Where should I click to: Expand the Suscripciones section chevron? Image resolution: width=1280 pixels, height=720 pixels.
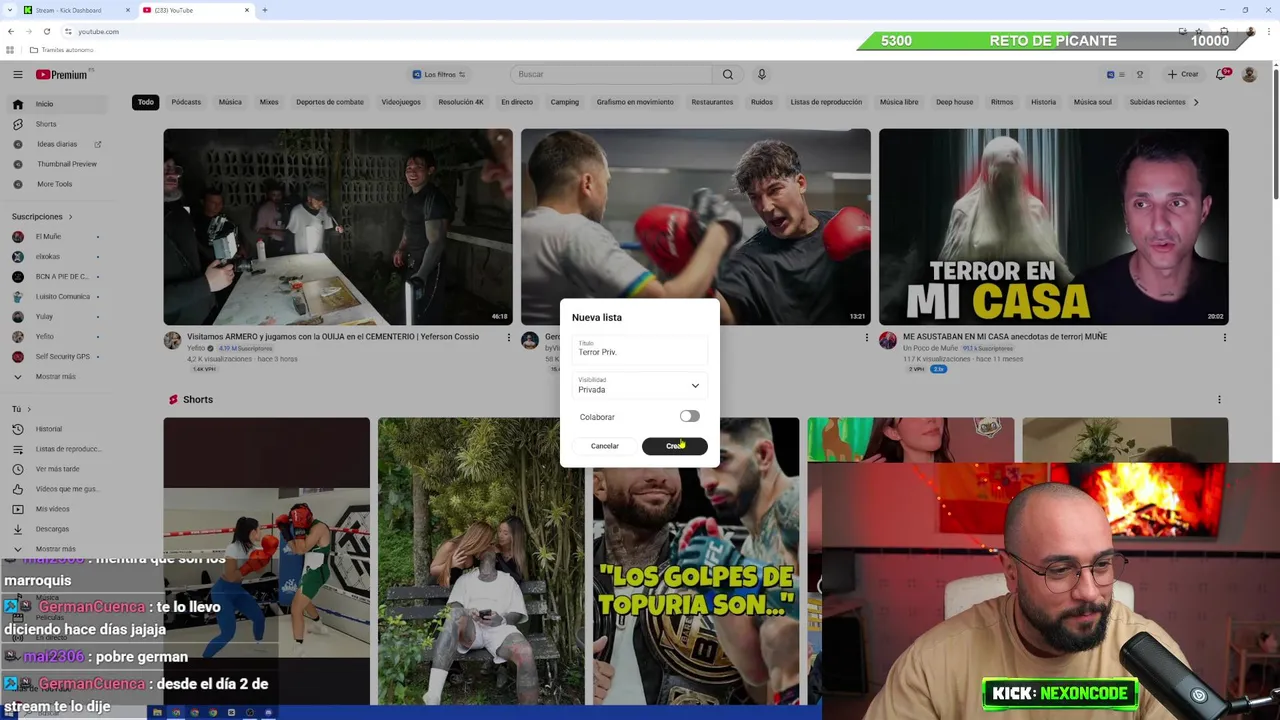(x=70, y=216)
